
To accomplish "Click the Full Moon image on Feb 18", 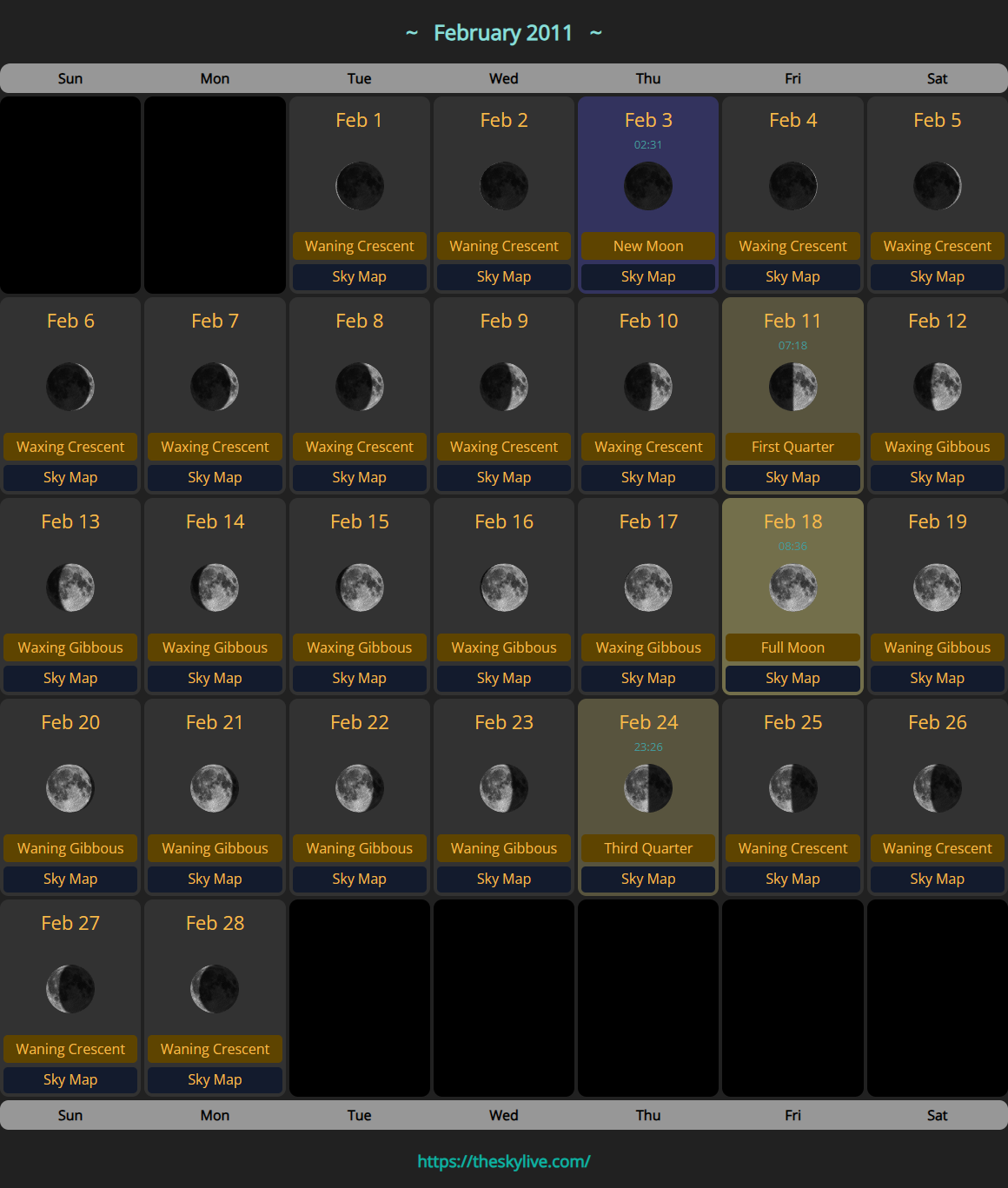I will [792, 587].
